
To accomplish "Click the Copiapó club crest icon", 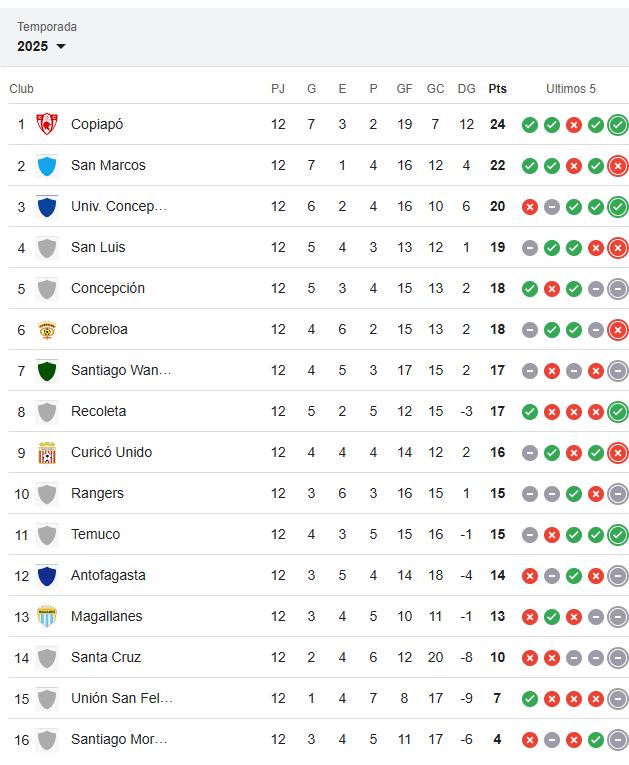I will click(47, 124).
